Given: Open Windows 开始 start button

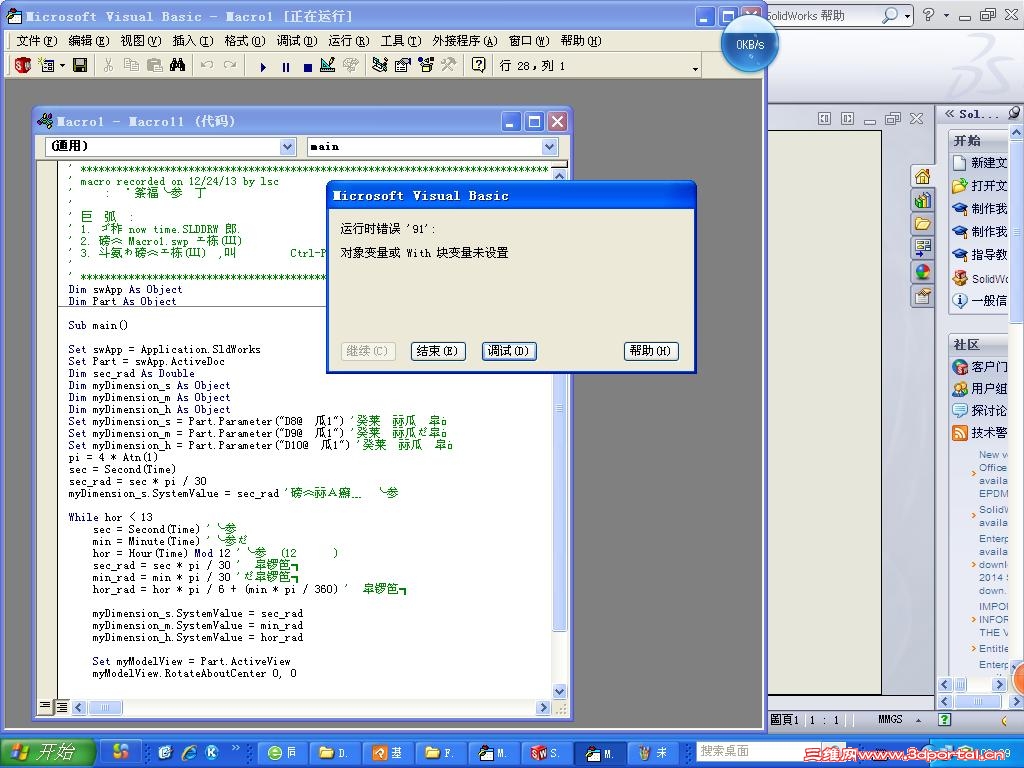Looking at the screenshot, I should (x=48, y=752).
